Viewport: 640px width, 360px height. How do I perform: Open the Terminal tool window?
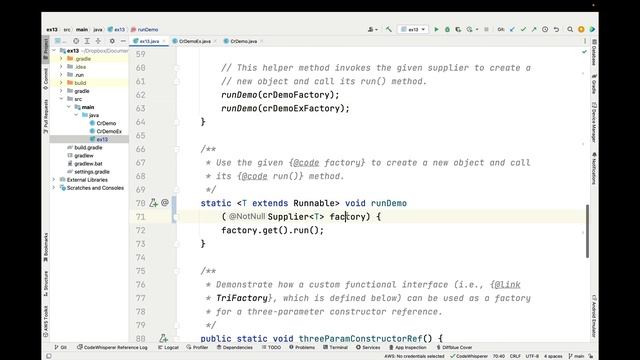click(x=335, y=347)
